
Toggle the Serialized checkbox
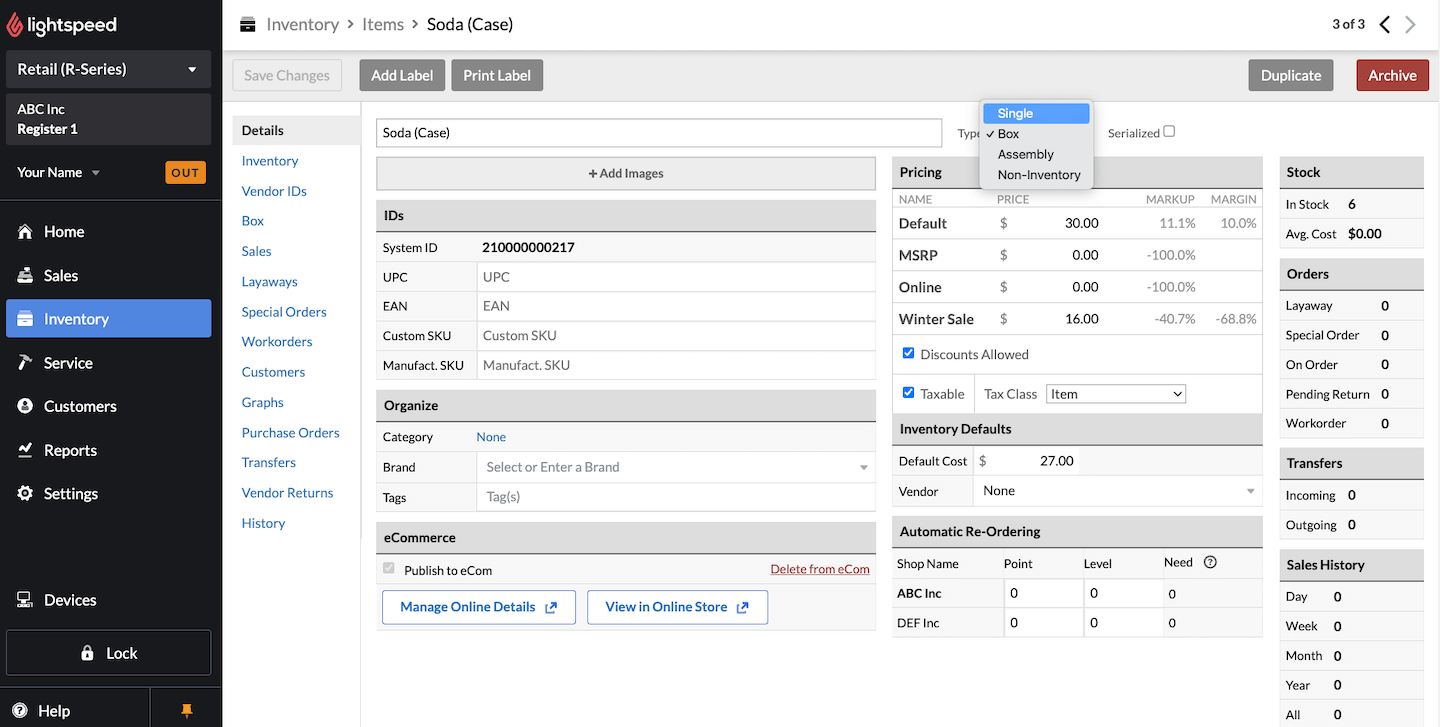1169,131
